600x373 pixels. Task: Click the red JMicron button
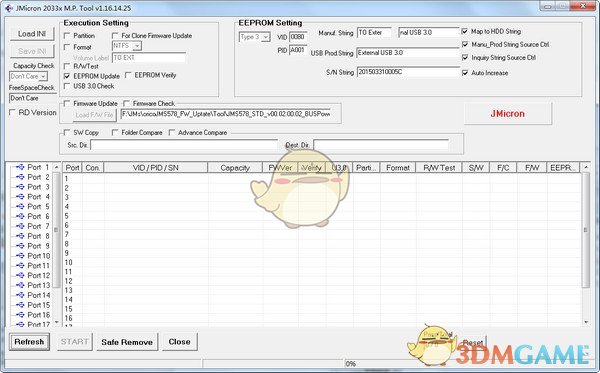click(x=507, y=114)
